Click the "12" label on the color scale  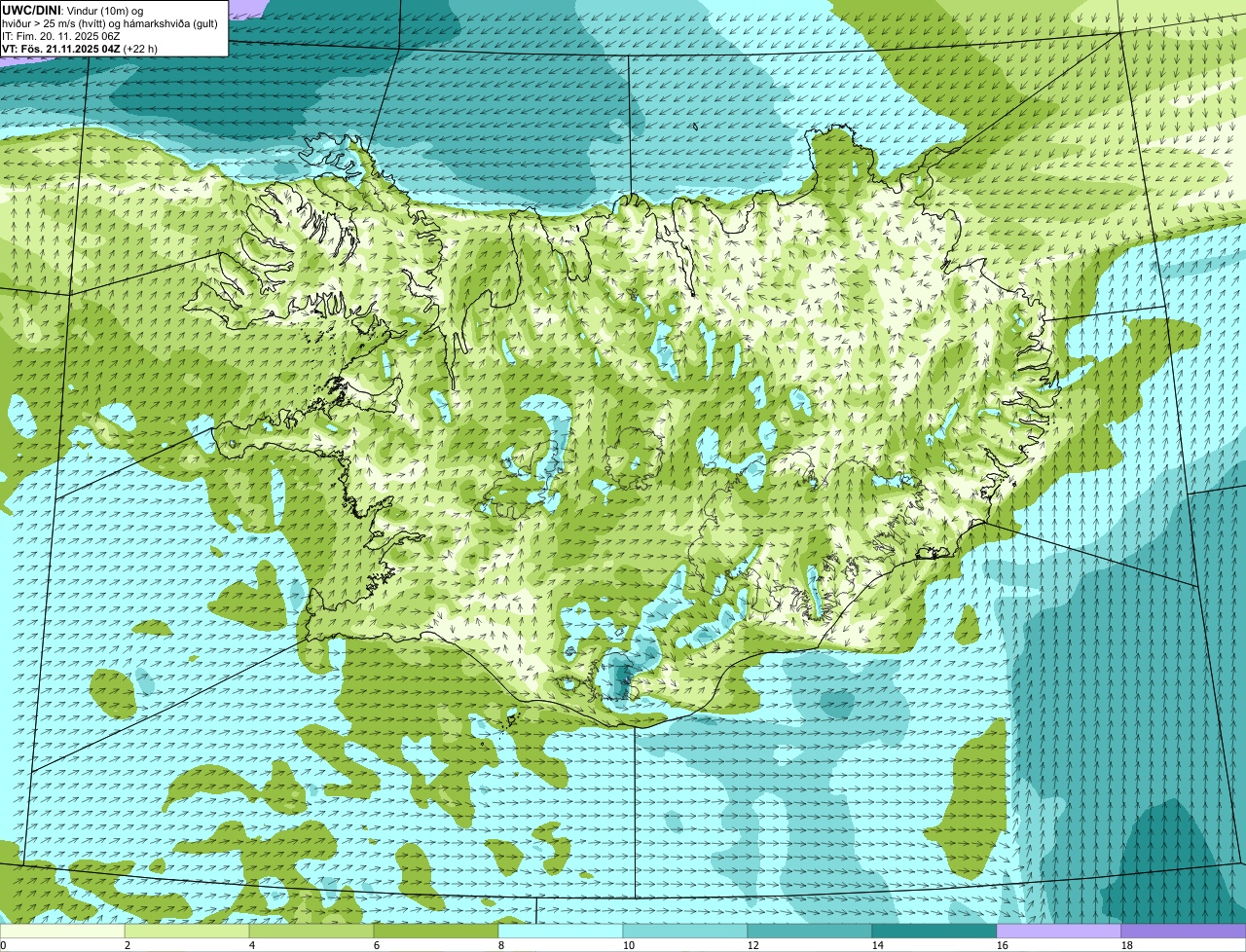[x=753, y=945]
